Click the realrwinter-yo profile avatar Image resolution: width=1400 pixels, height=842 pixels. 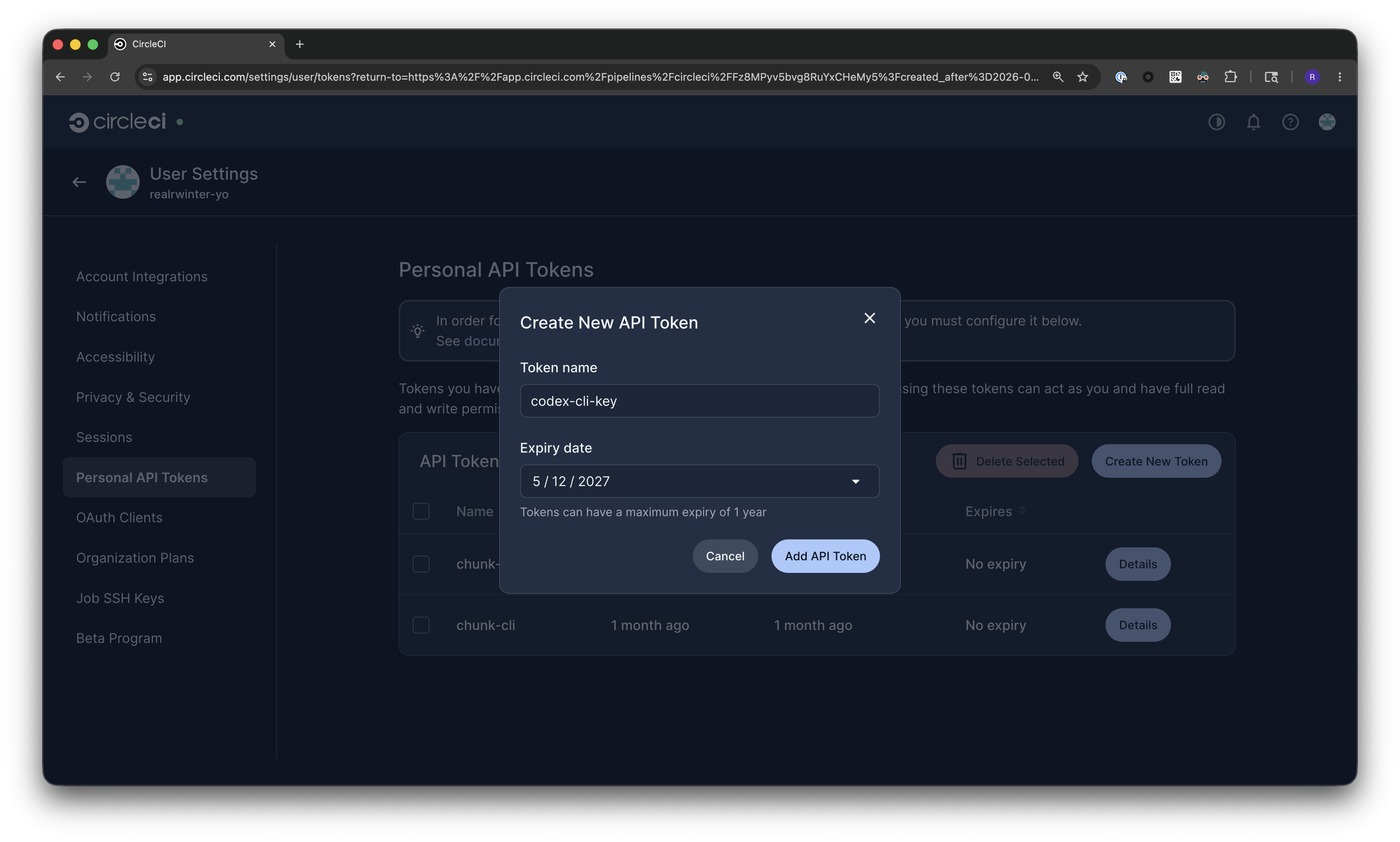pos(123,182)
